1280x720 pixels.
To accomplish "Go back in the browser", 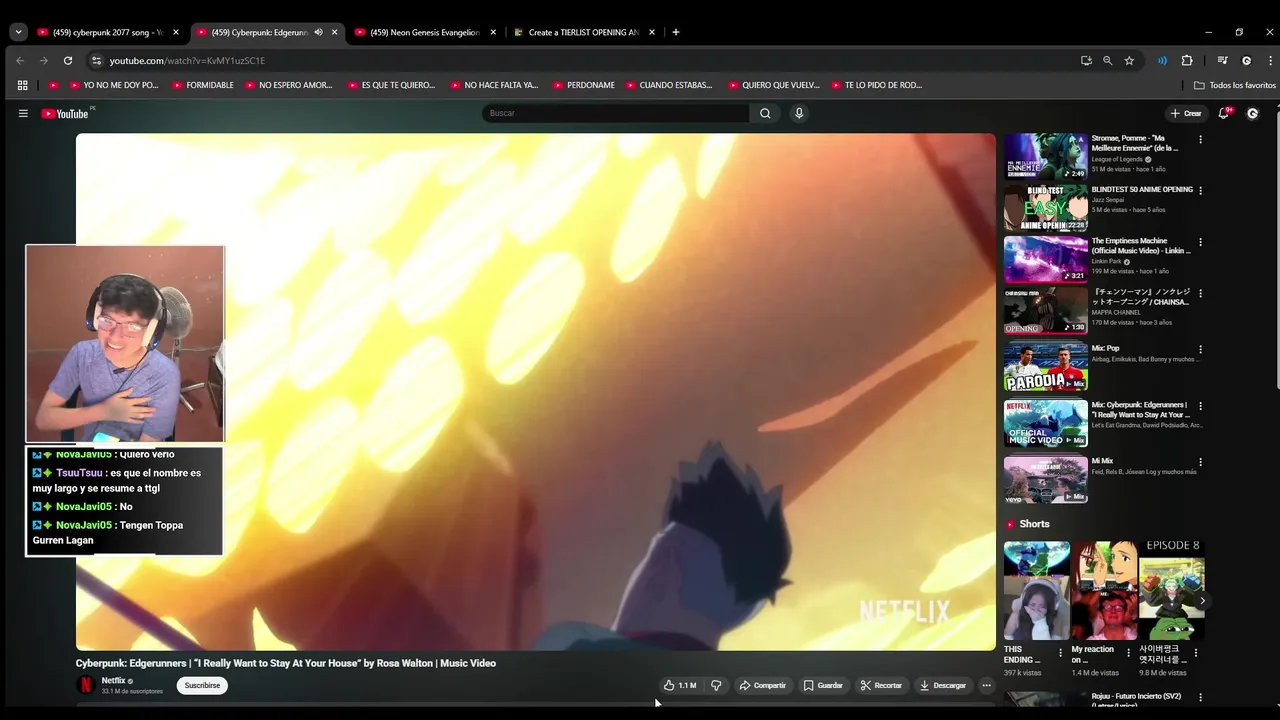I will 20,60.
